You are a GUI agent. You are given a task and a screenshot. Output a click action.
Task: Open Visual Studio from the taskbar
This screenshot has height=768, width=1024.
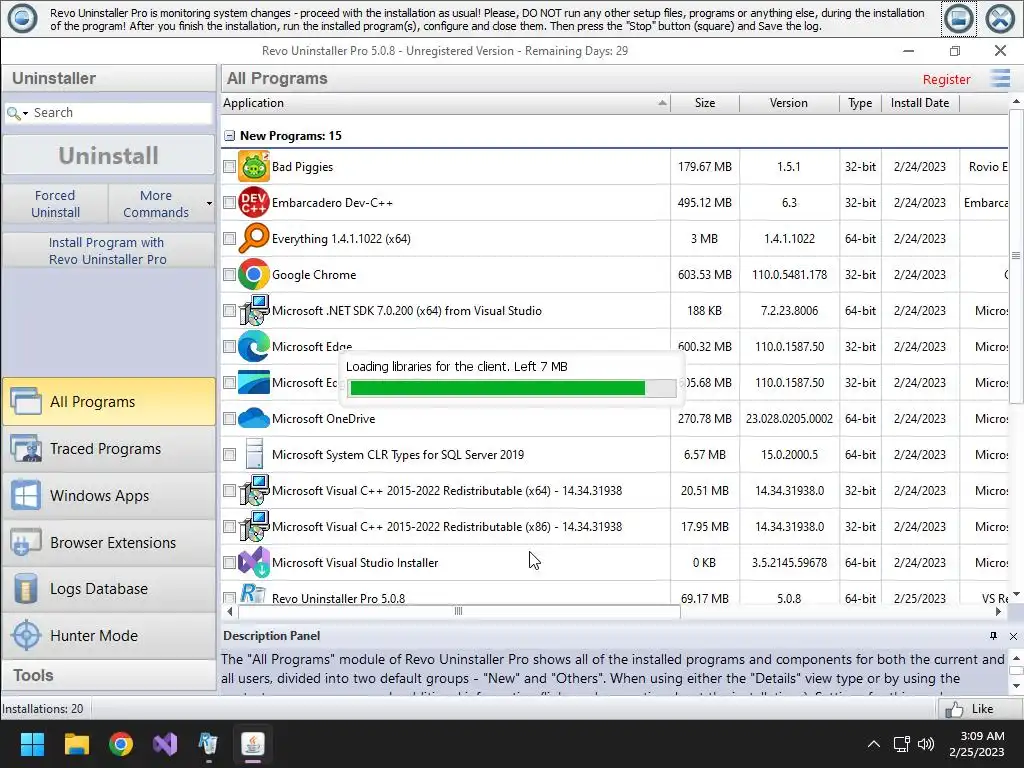165,744
